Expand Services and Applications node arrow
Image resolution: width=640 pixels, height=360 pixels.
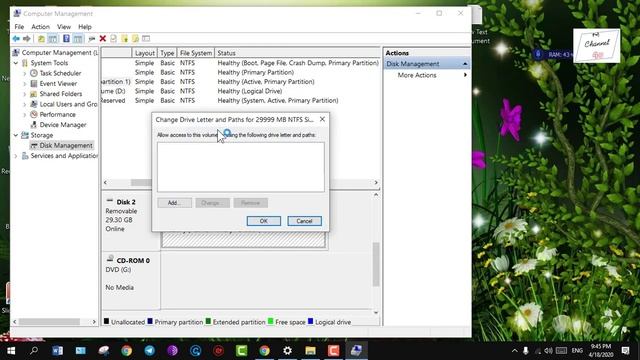click(x=16, y=156)
